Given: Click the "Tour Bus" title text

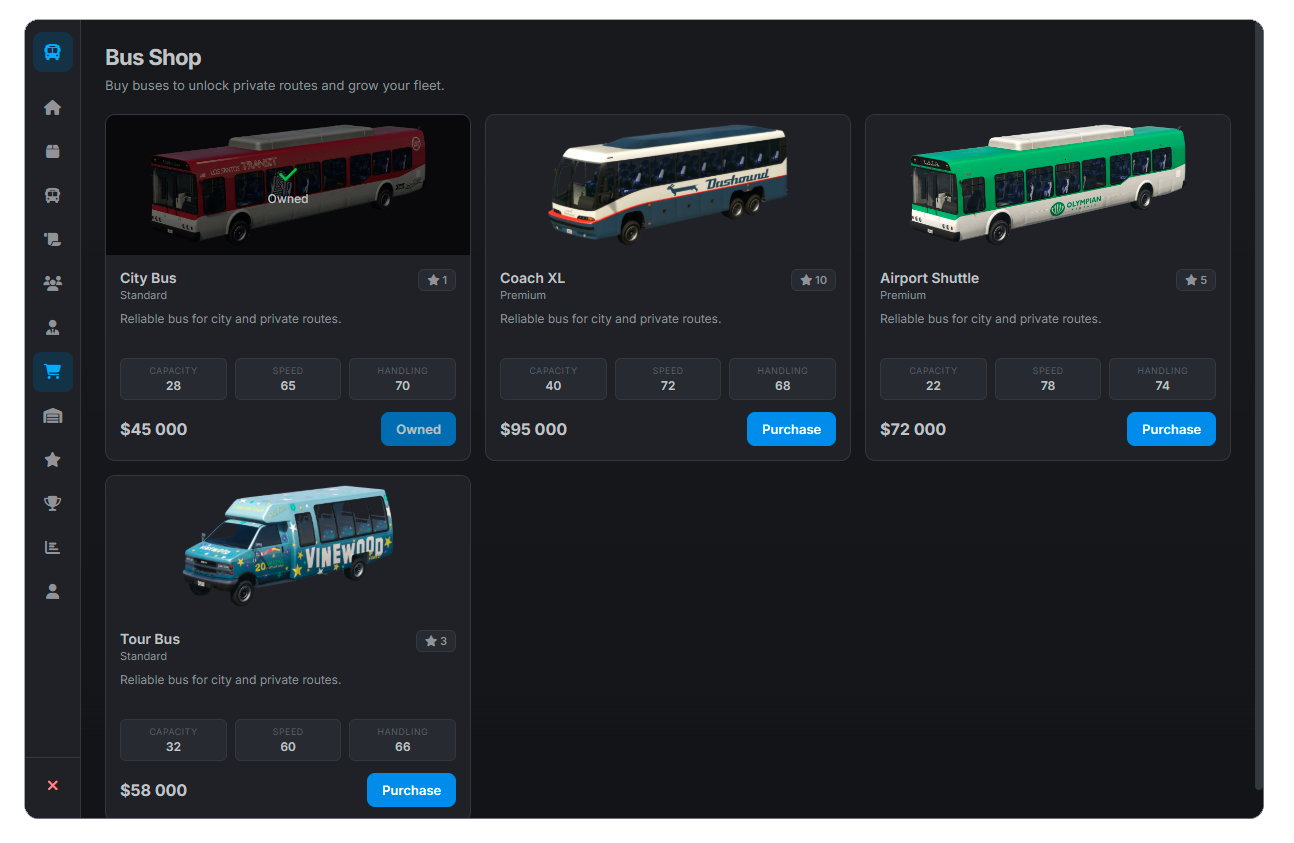Looking at the screenshot, I should 150,639.
